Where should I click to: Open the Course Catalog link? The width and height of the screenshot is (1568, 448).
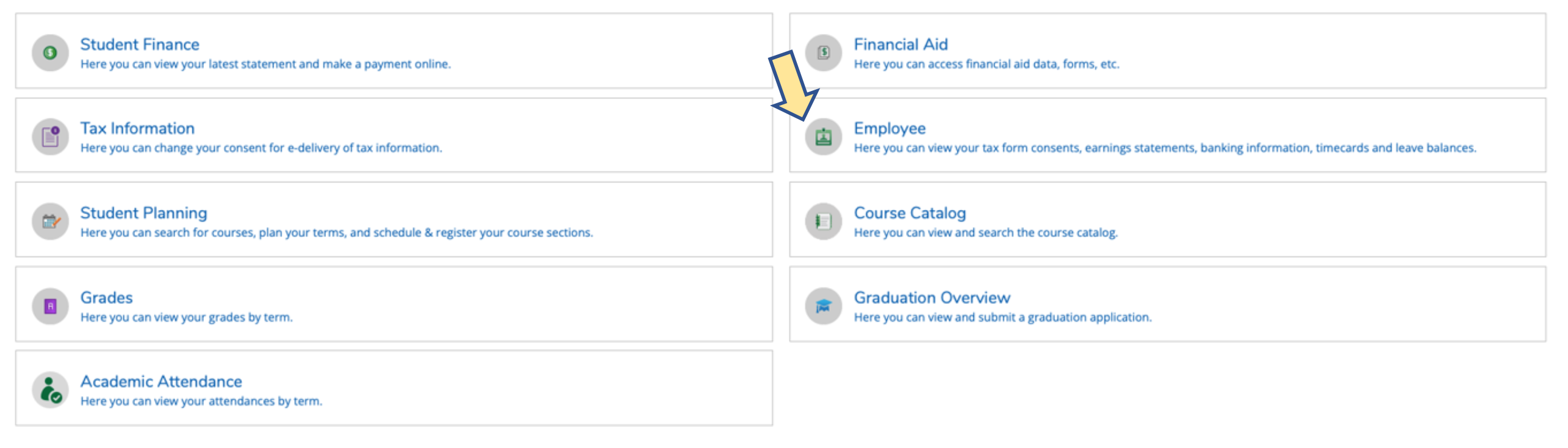(910, 213)
